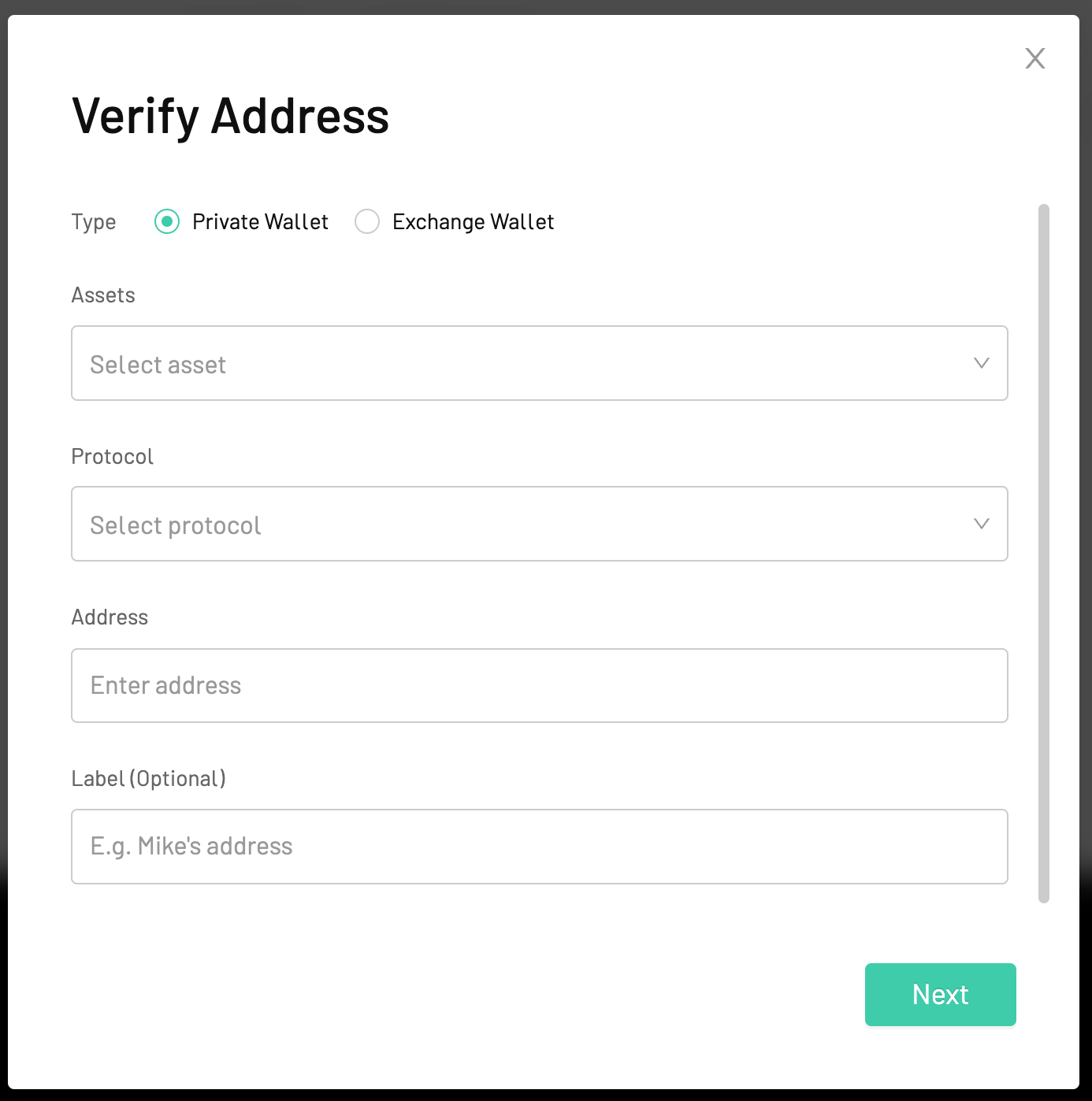Click the Label (Optional) caption
Viewport: 1092px width, 1101px height.
[x=149, y=779]
